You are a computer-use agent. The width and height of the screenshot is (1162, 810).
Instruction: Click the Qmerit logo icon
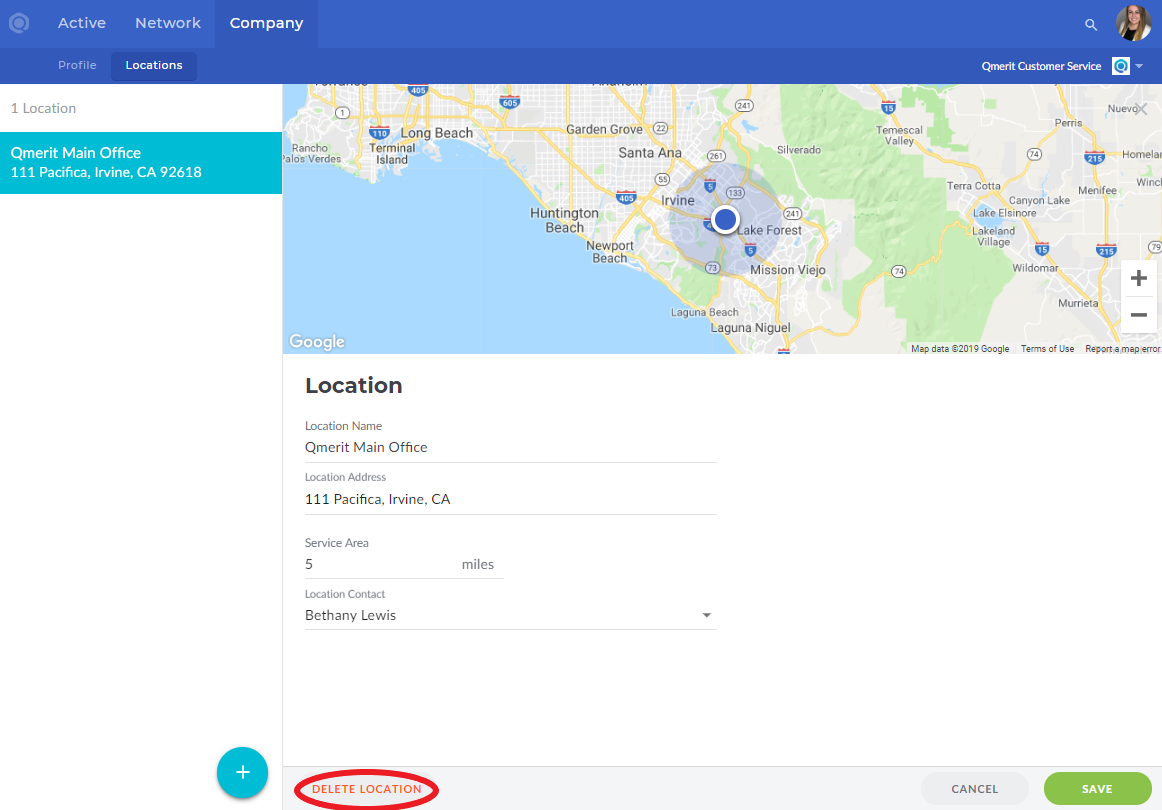pyautogui.click(x=19, y=23)
